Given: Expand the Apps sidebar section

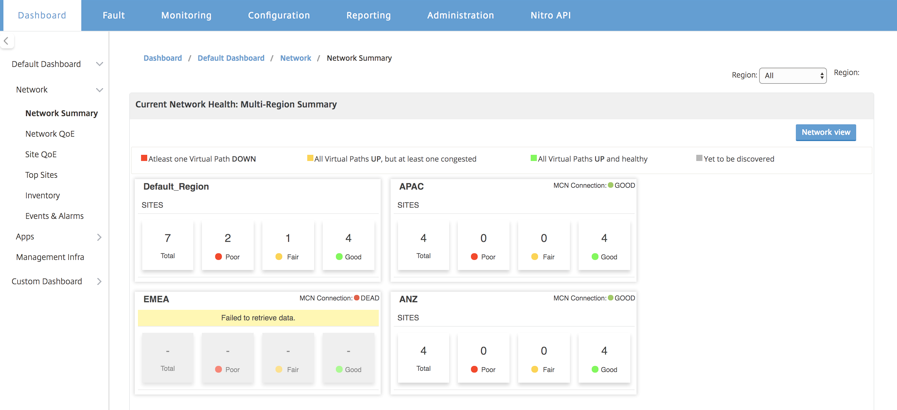Looking at the screenshot, I should point(99,237).
